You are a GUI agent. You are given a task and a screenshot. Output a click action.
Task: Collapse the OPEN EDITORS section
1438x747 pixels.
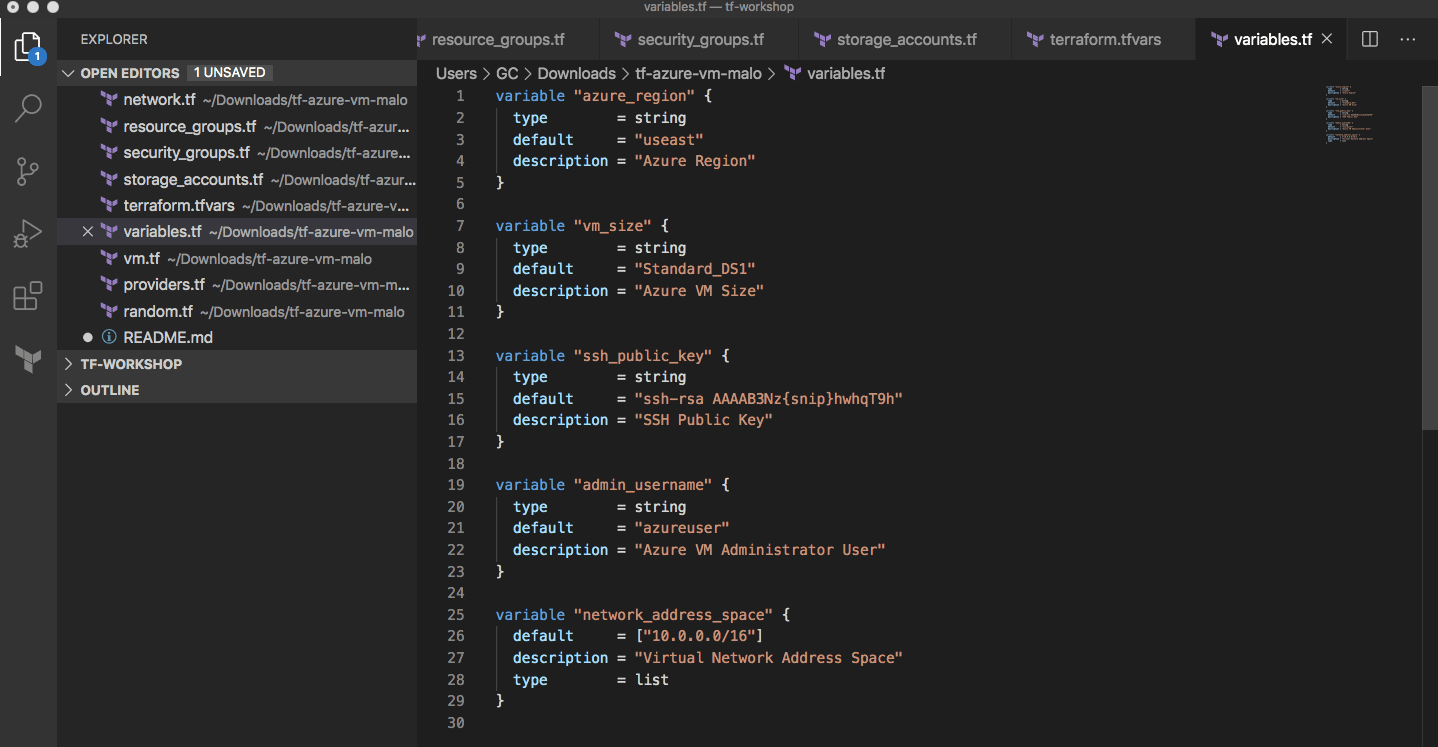point(68,72)
